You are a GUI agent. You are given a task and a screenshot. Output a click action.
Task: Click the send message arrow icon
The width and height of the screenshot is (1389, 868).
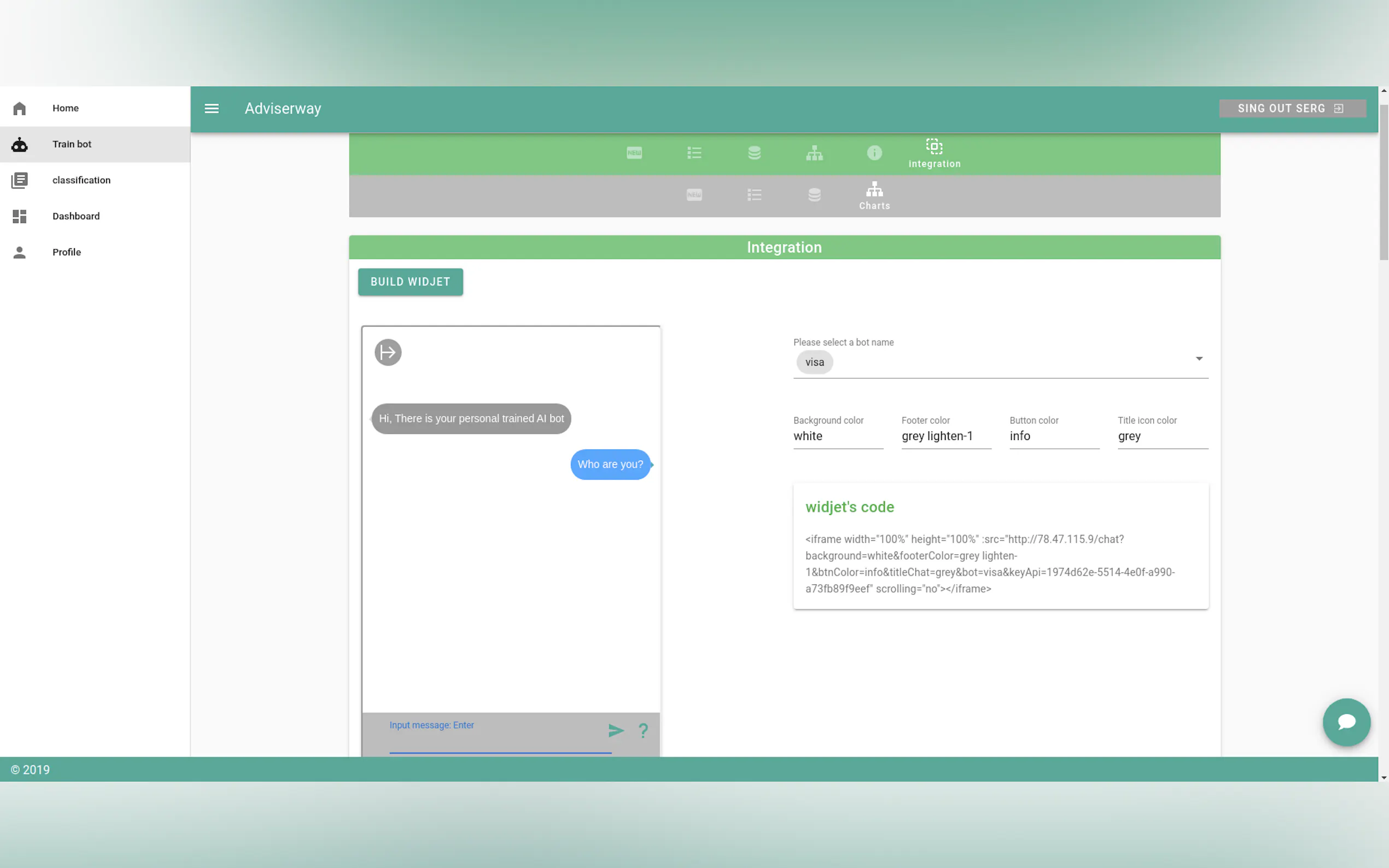pyautogui.click(x=616, y=730)
